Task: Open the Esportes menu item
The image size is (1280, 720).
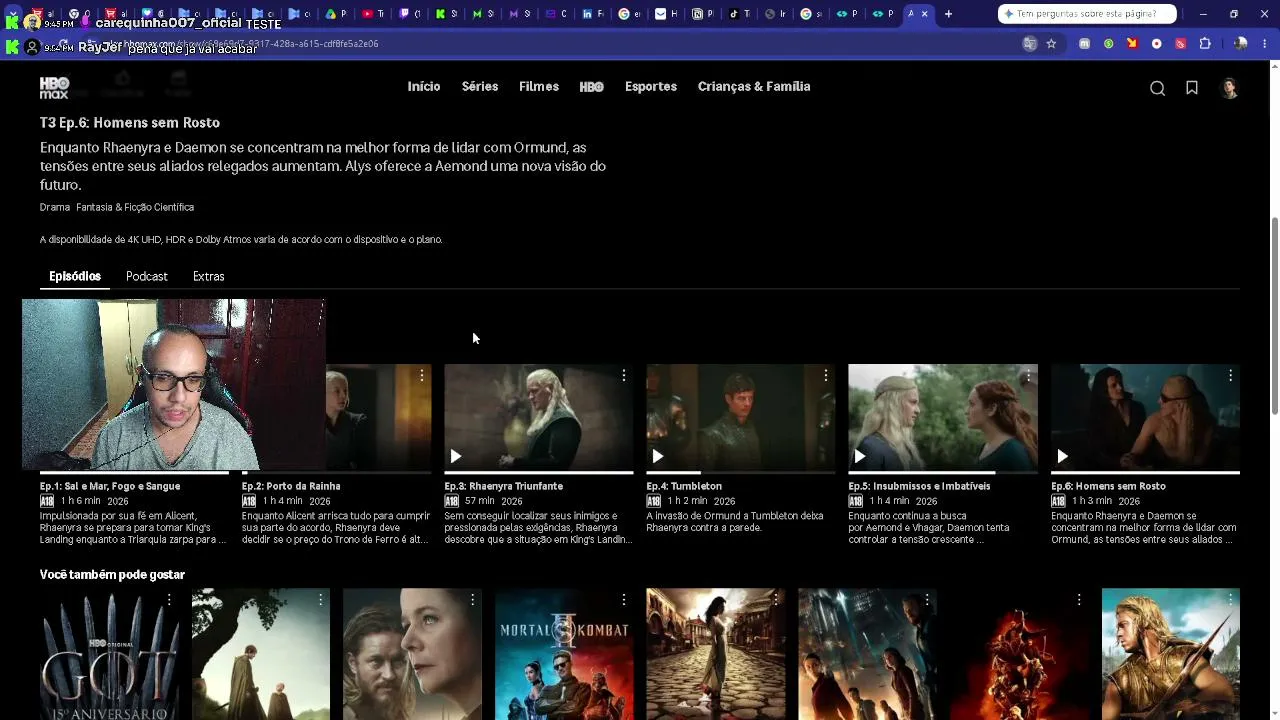Action: pos(651,87)
